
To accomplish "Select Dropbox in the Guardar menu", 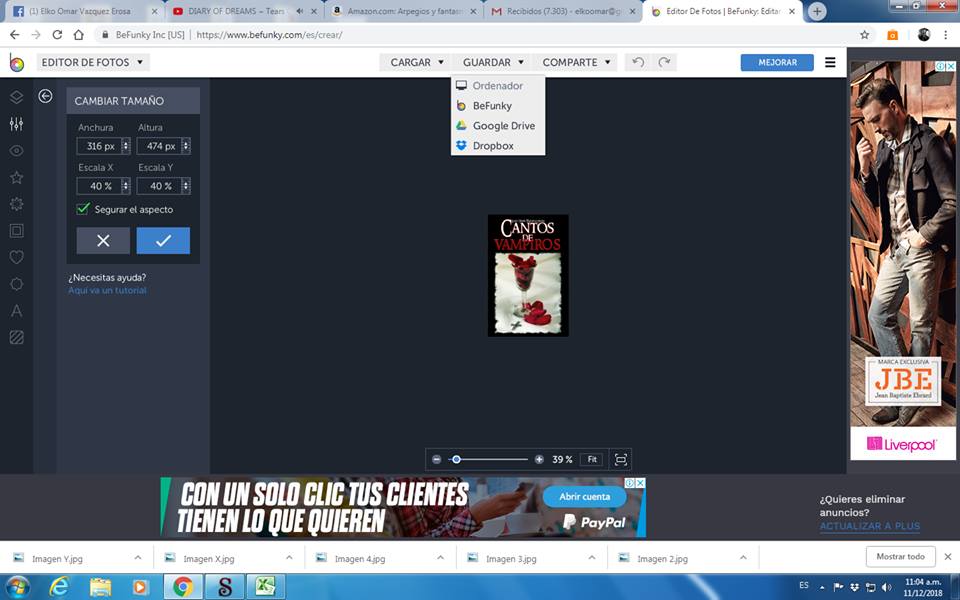I will (x=493, y=146).
